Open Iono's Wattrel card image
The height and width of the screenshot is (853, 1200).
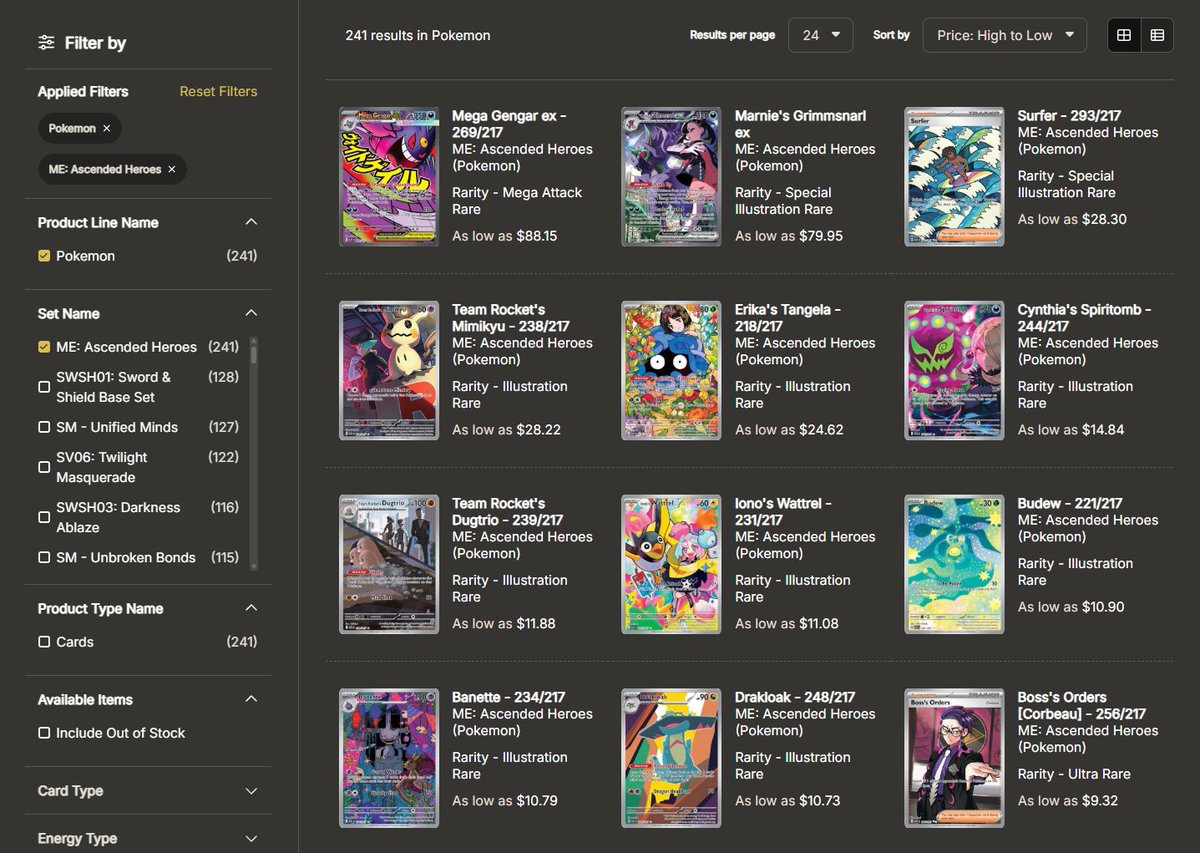point(671,564)
